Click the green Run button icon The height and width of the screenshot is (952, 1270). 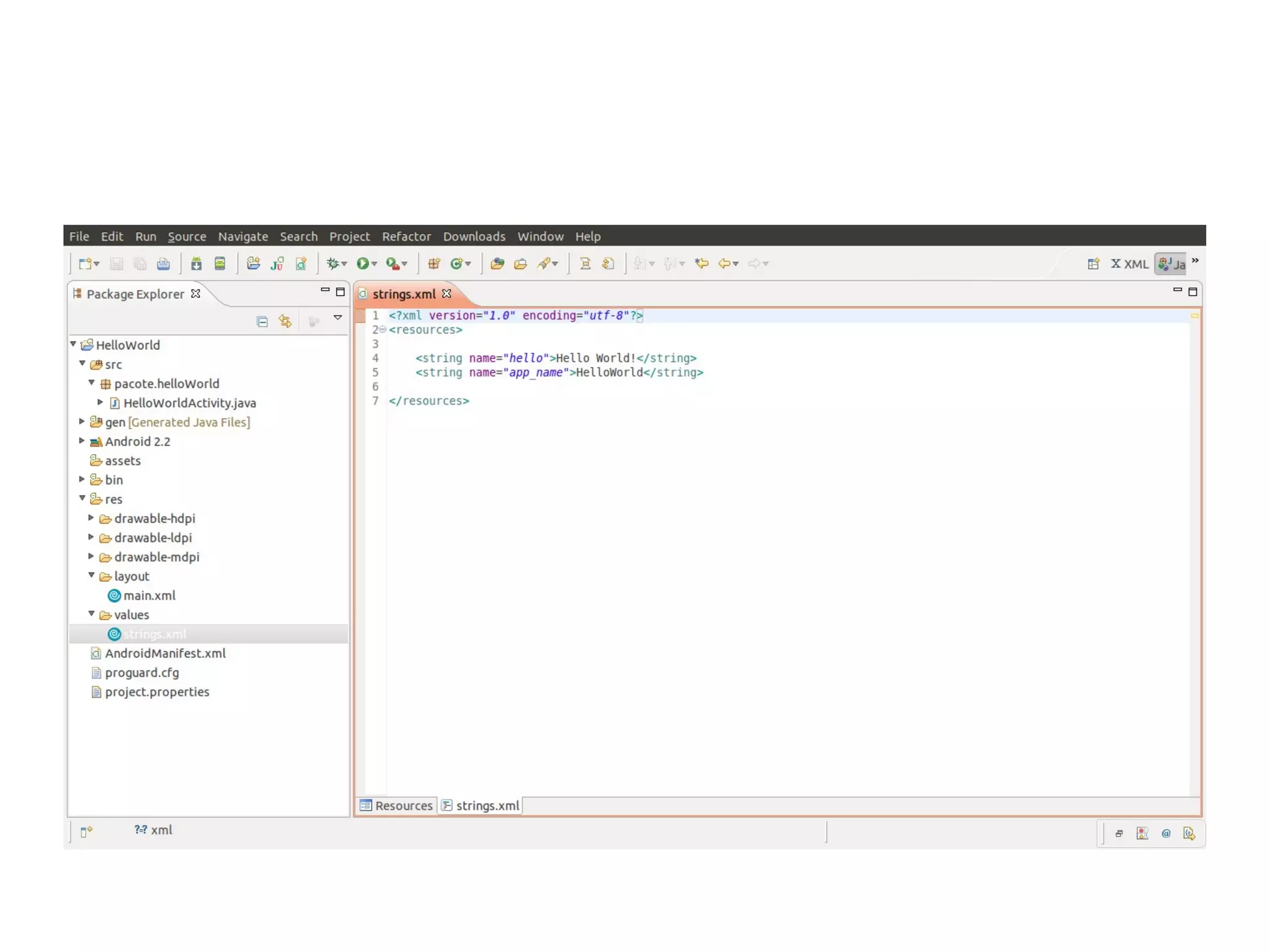(362, 264)
